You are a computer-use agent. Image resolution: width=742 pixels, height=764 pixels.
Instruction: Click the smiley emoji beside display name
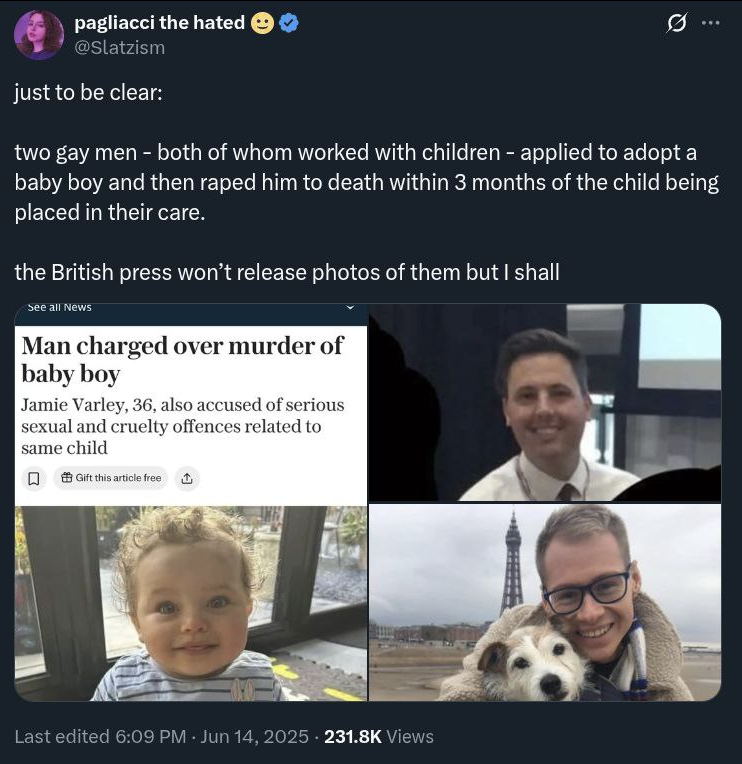(262, 23)
